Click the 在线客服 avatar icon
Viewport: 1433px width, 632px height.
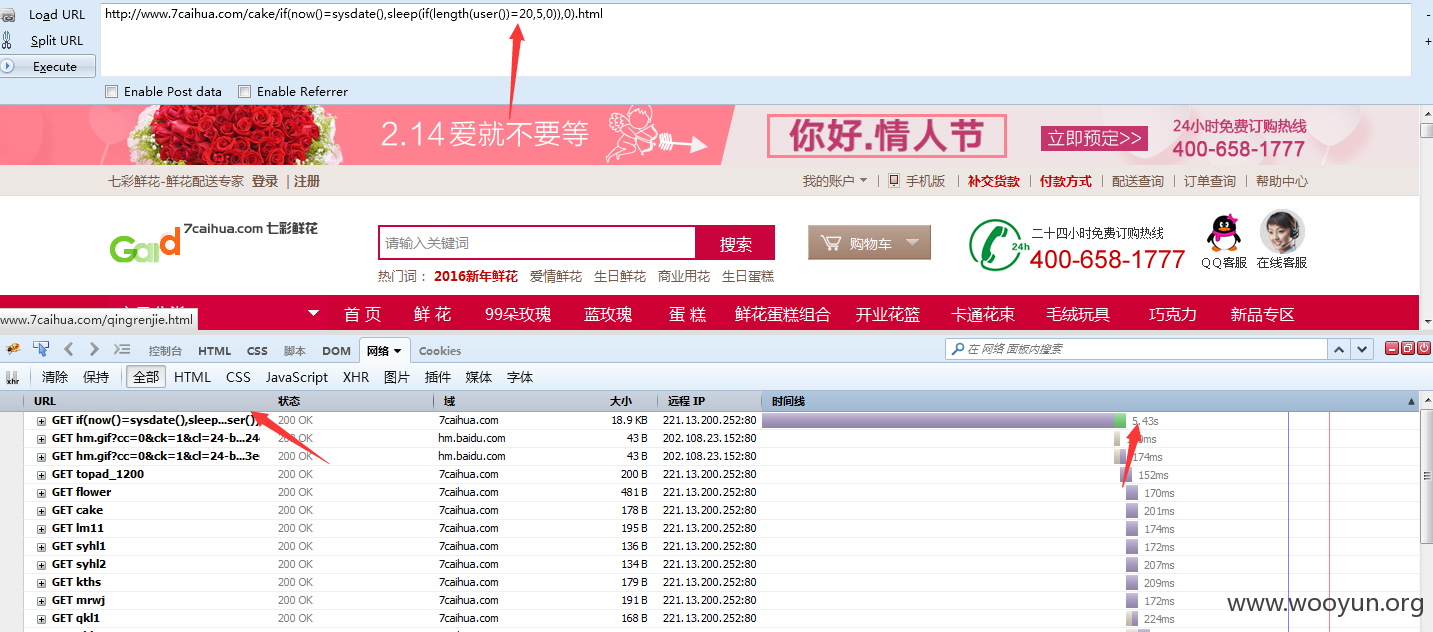1282,232
